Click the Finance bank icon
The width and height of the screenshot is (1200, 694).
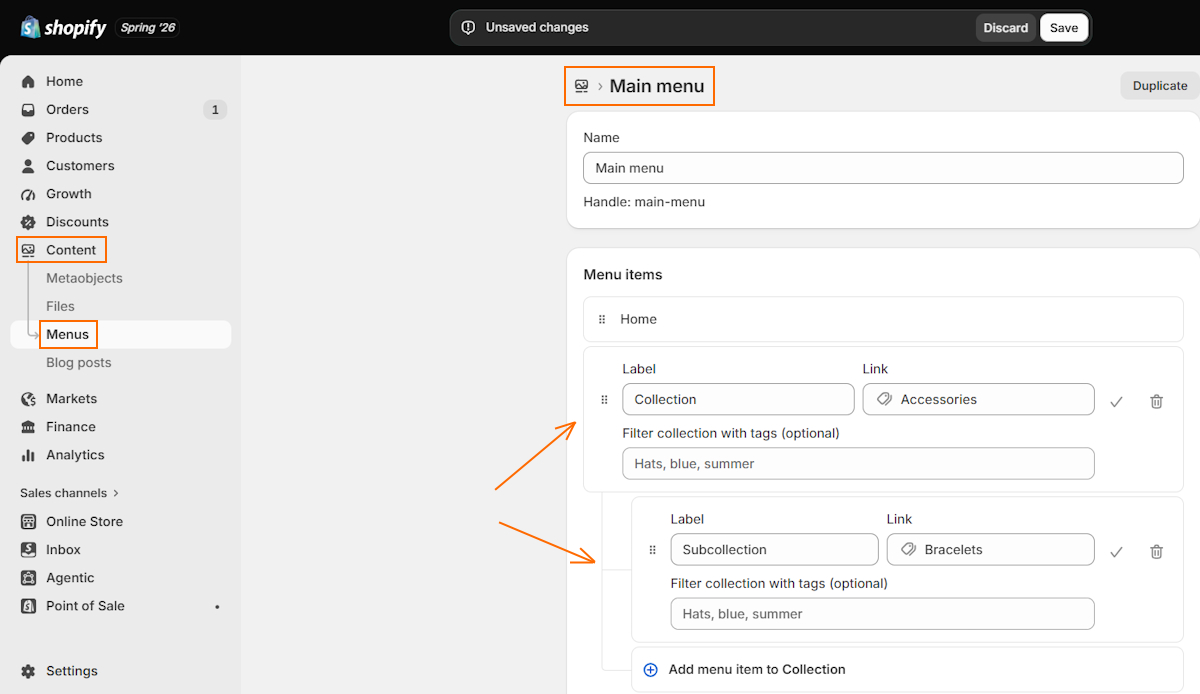[28, 427]
